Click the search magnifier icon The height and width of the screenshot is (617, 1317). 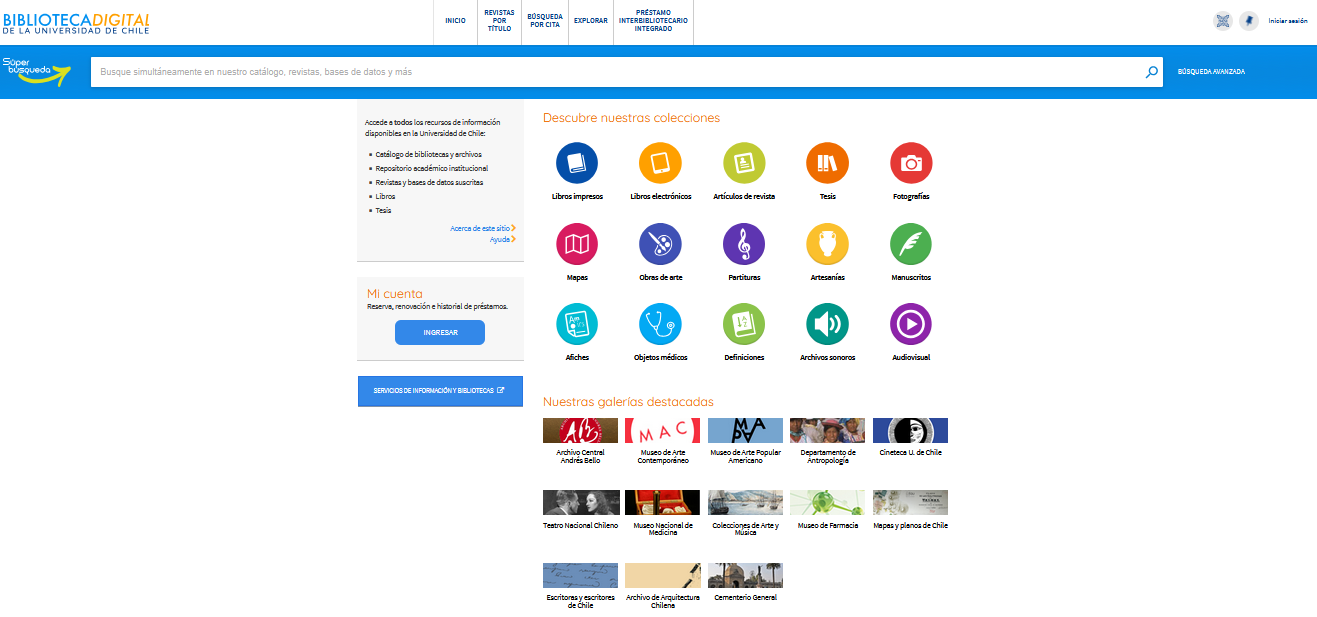(1152, 72)
